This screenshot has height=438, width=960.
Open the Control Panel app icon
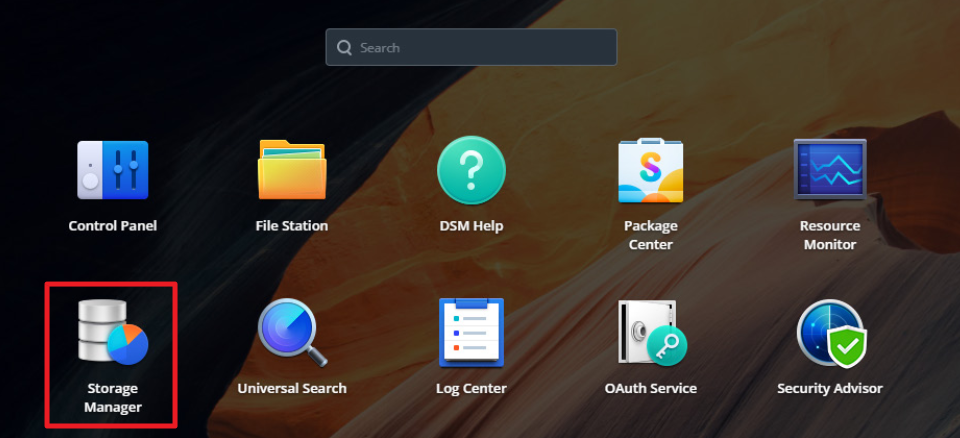pos(113,170)
